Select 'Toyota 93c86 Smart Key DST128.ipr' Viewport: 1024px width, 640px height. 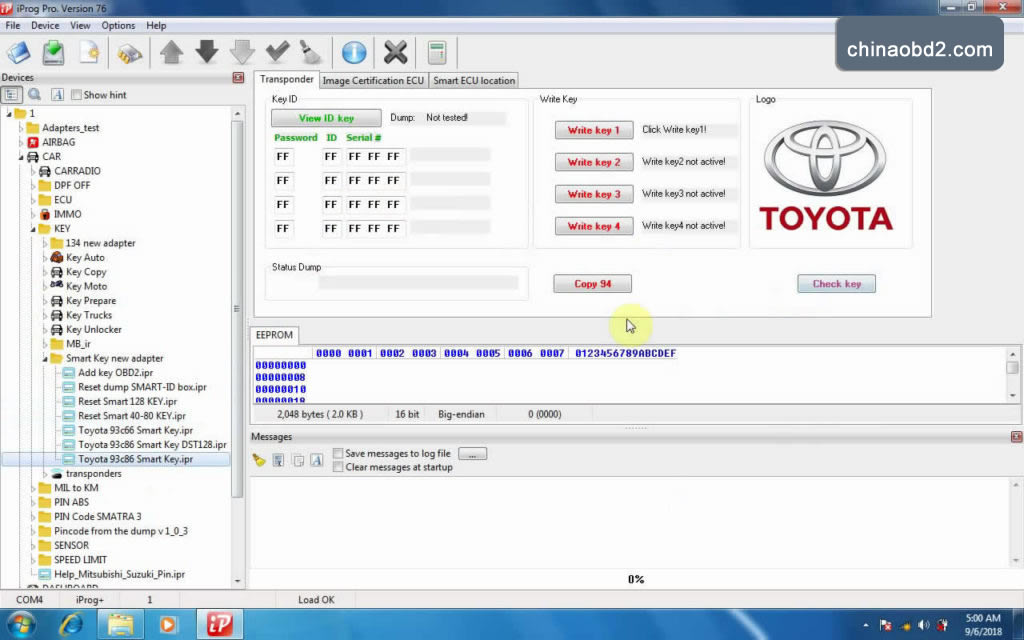tap(152, 444)
